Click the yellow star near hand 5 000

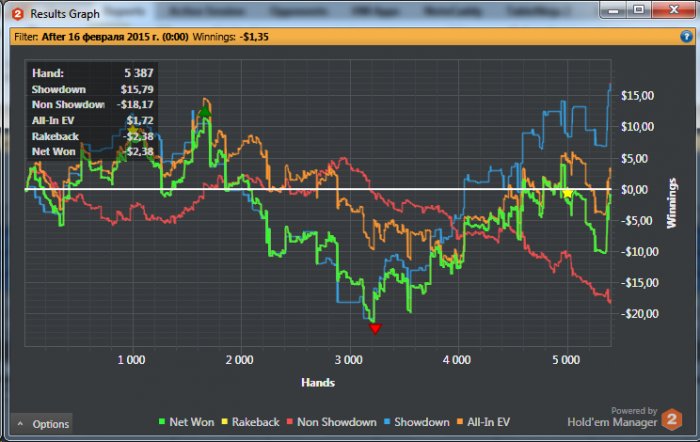(x=567, y=193)
